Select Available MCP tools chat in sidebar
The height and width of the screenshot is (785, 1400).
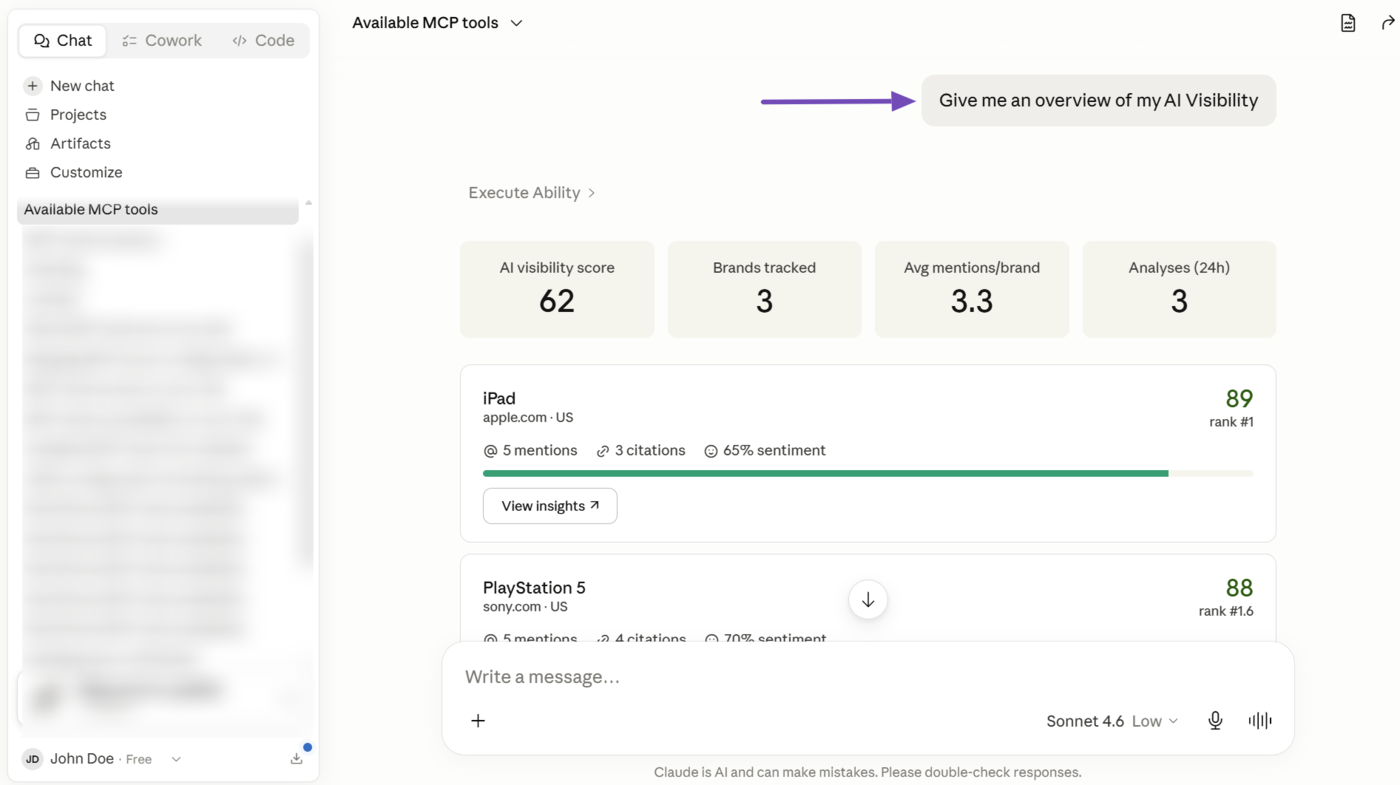tap(158, 210)
